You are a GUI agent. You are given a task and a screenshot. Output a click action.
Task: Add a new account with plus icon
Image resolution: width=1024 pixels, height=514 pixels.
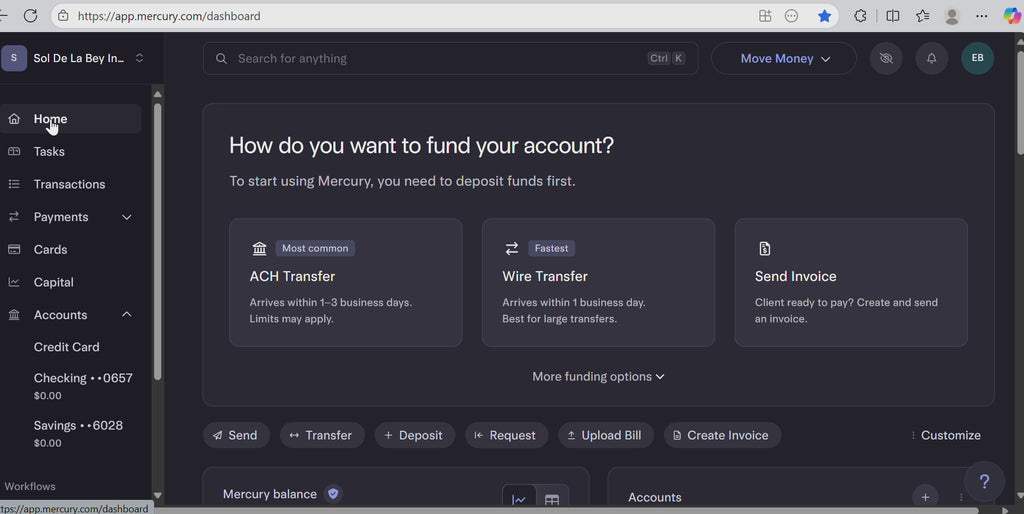(925, 497)
